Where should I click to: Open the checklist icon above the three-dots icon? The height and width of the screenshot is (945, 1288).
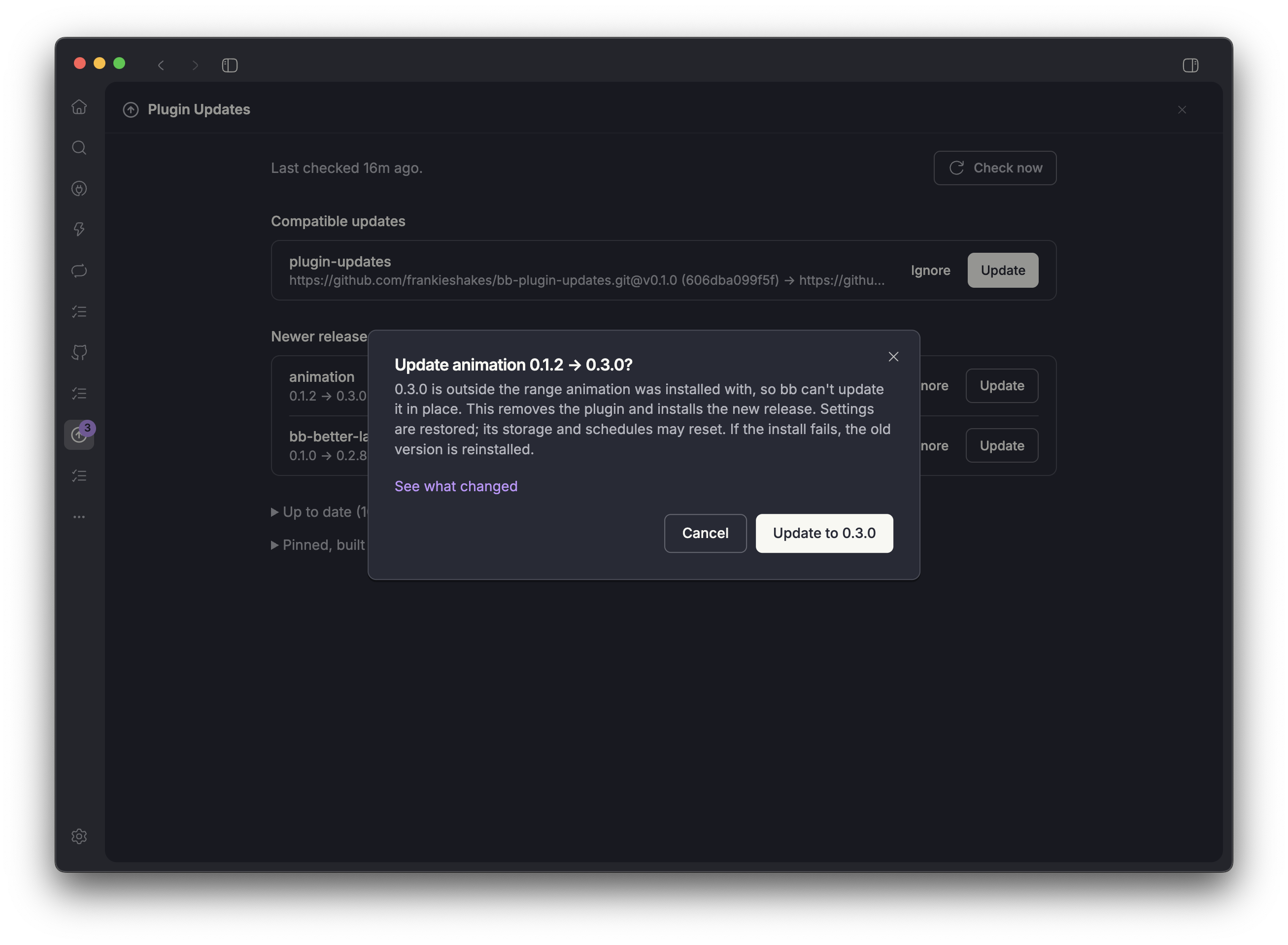(x=79, y=475)
